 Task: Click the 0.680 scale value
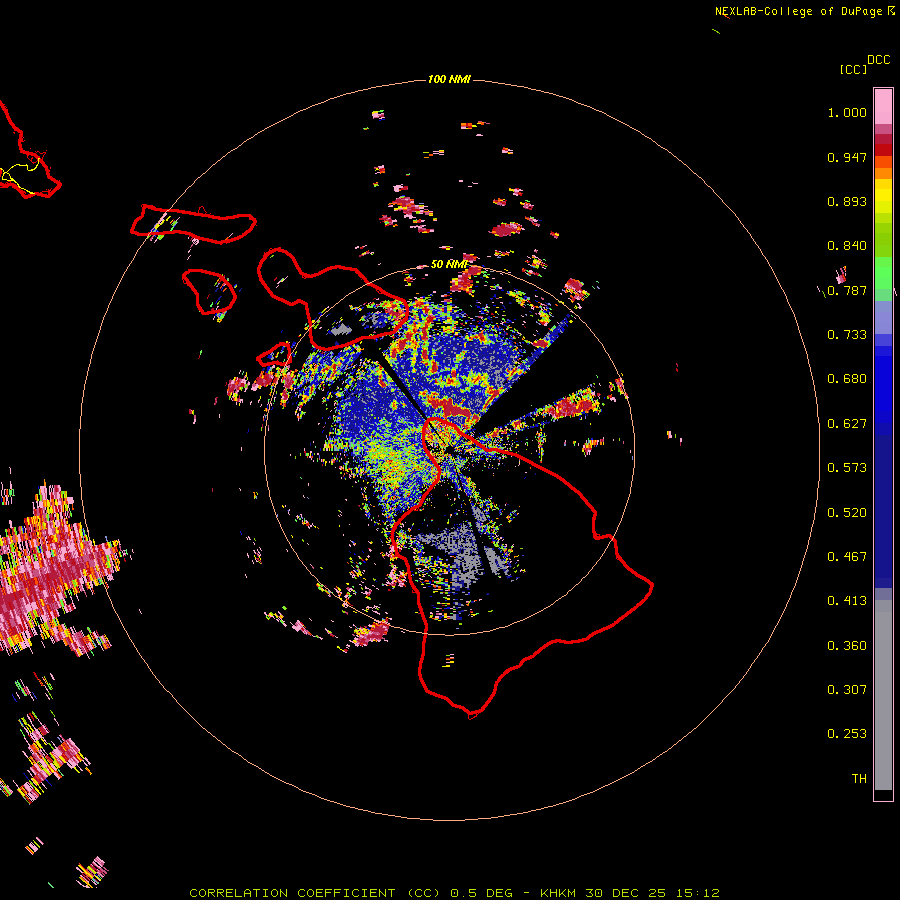847,379
